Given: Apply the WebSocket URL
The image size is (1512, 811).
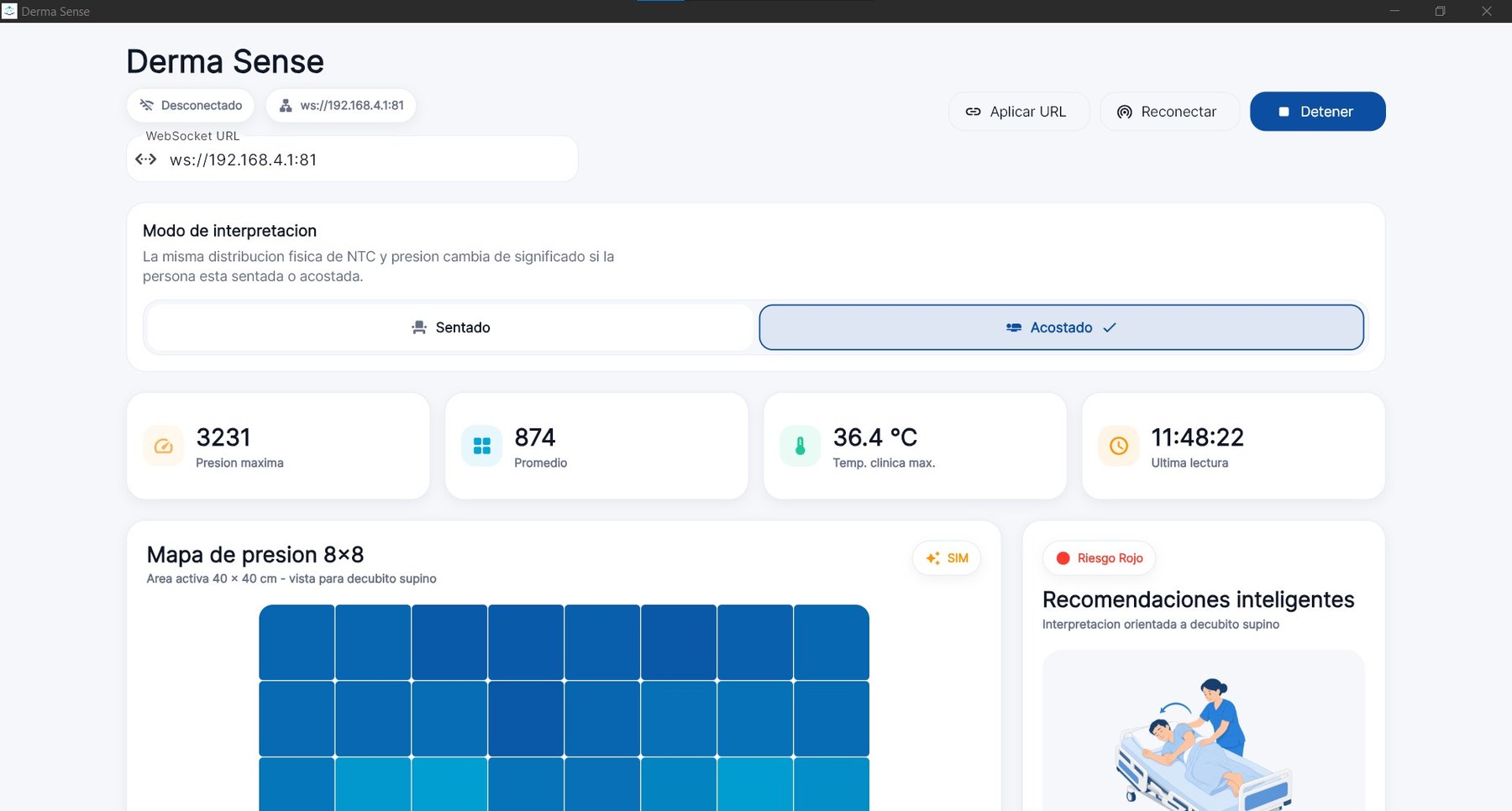Looking at the screenshot, I should (1019, 112).
